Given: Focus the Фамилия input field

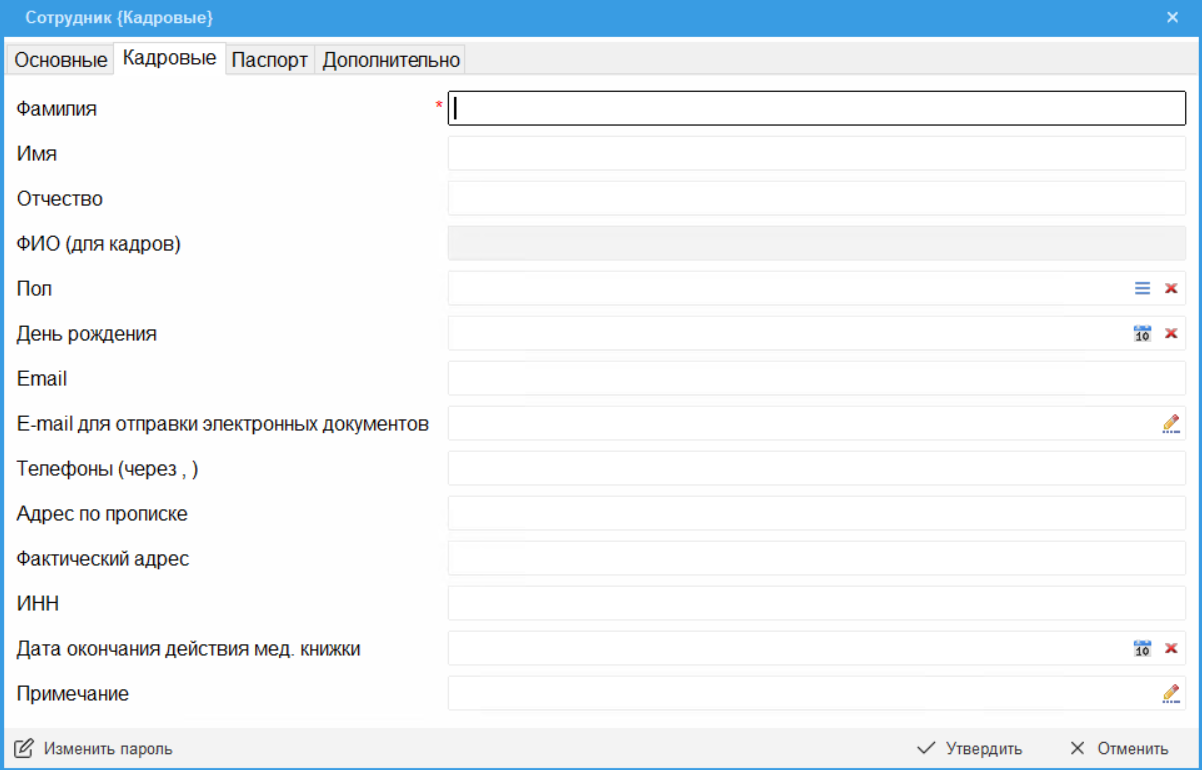Looking at the screenshot, I should coord(816,108).
